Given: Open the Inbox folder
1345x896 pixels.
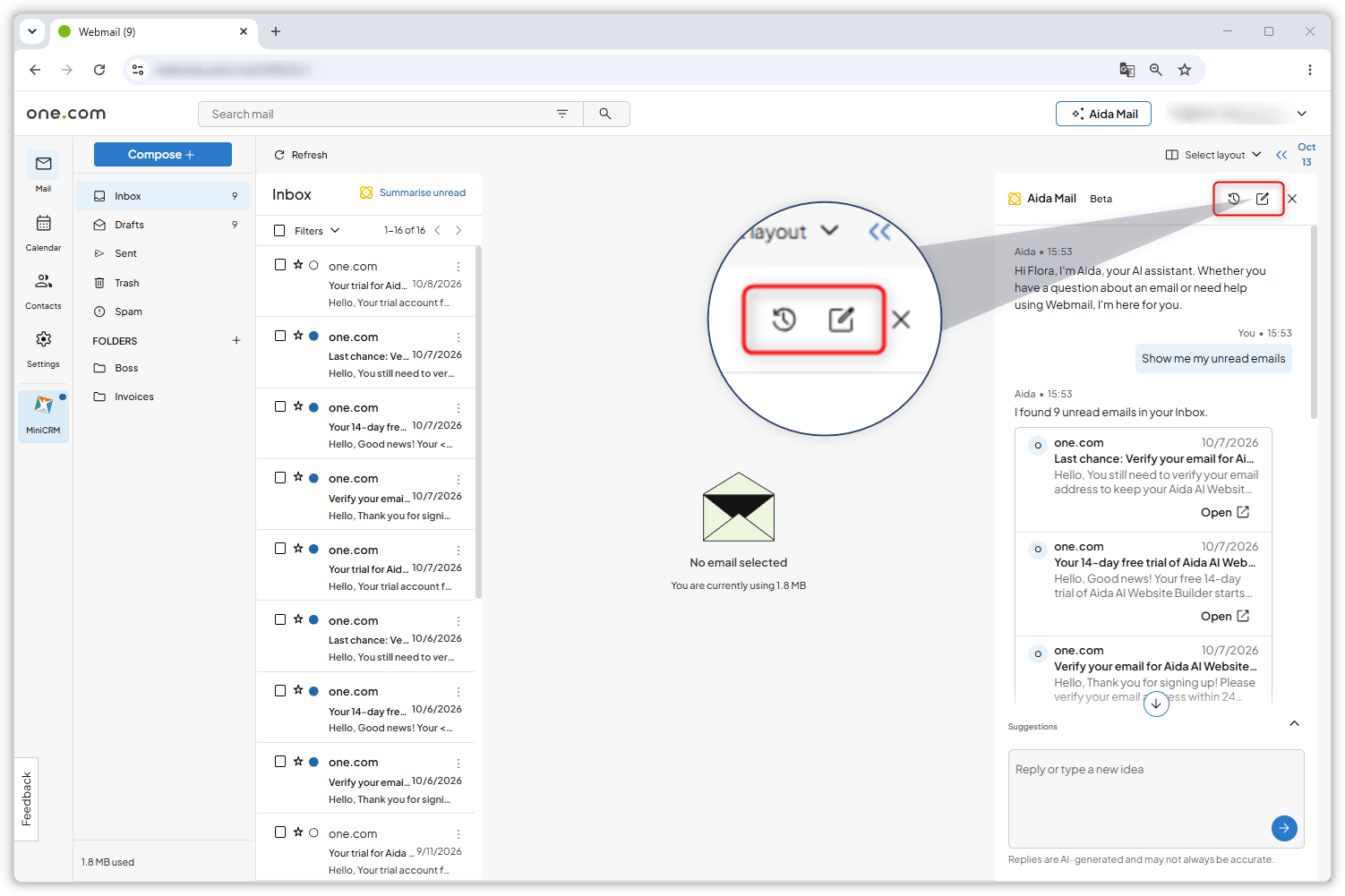Looking at the screenshot, I should (x=163, y=196).
